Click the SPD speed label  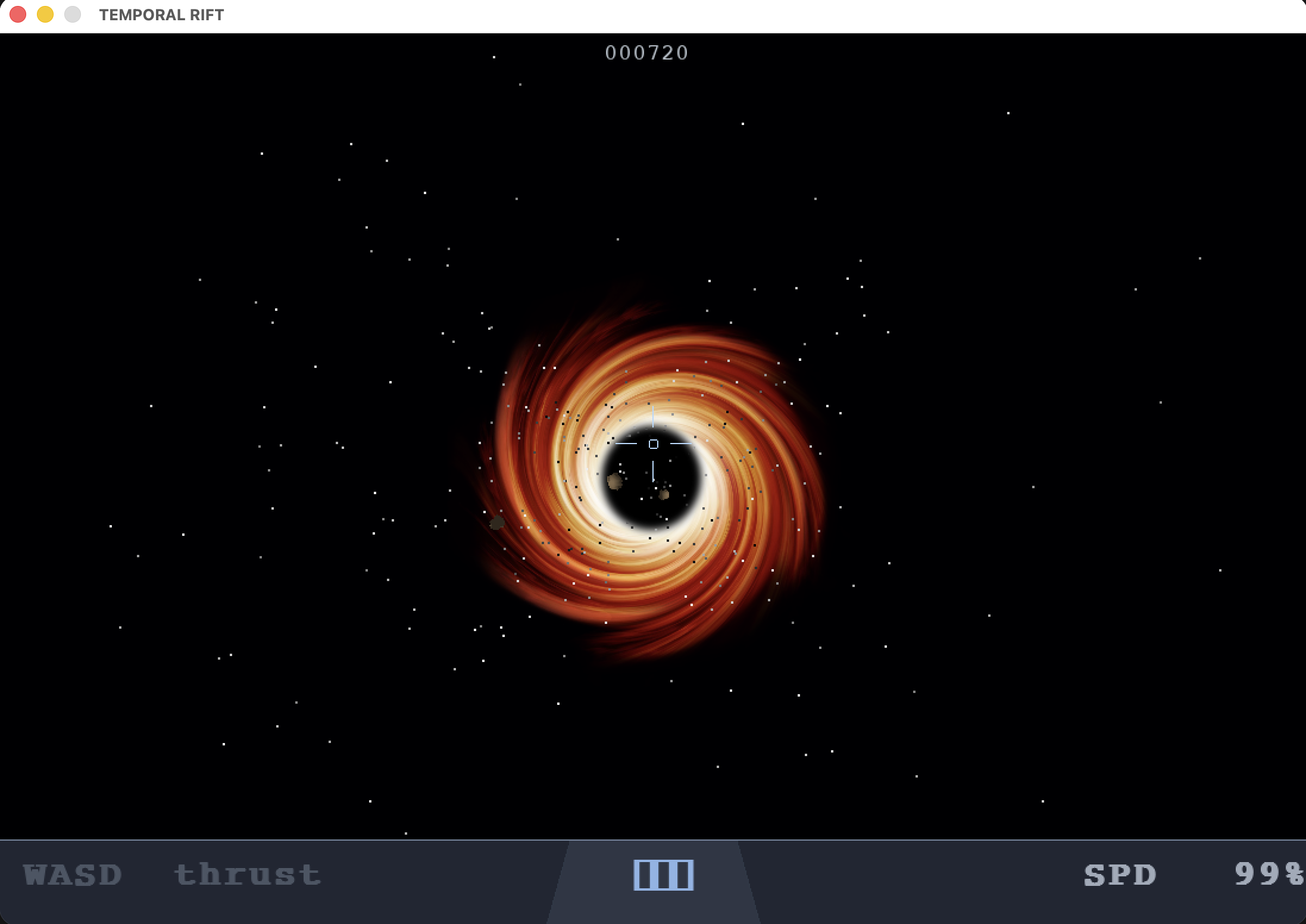[x=1120, y=875]
